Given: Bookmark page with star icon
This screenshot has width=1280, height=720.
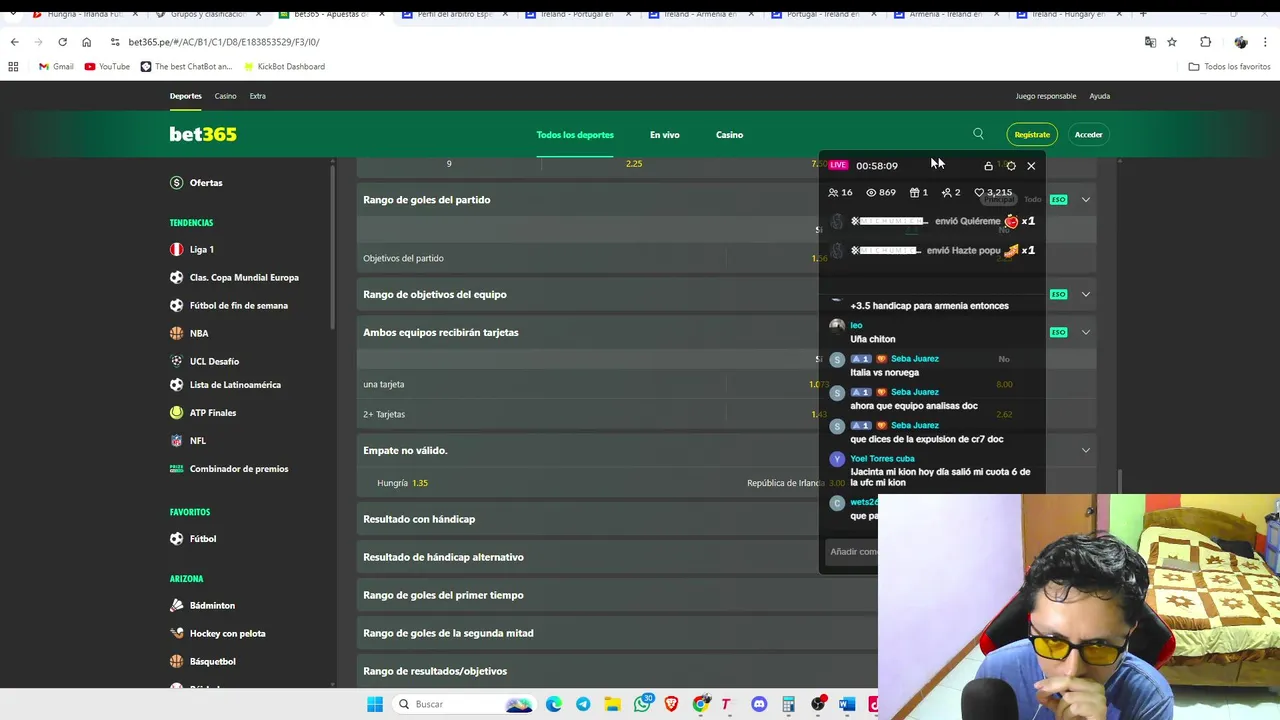Looking at the screenshot, I should pyautogui.click(x=1172, y=42).
